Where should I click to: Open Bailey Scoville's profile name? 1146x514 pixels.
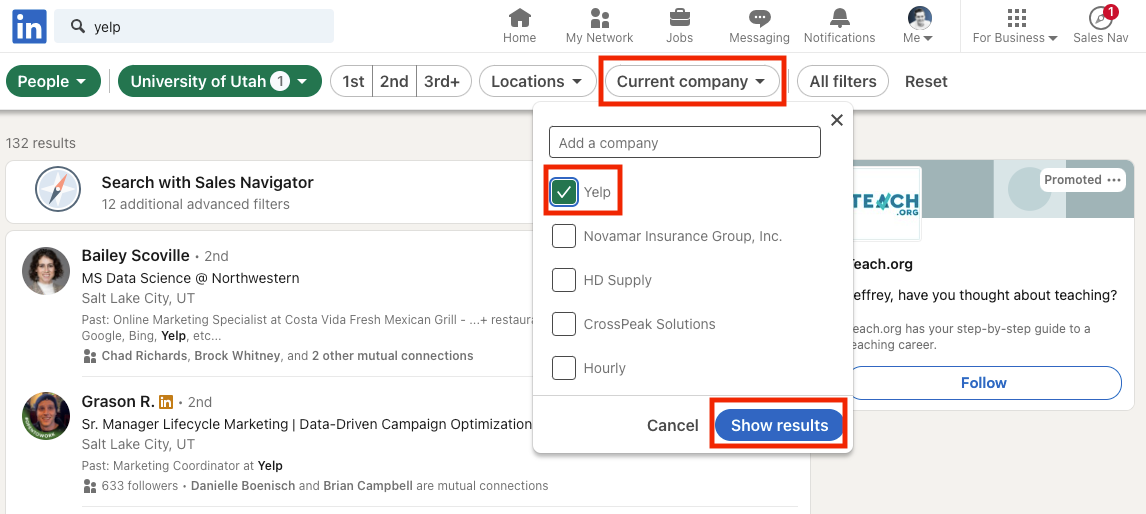click(135, 256)
